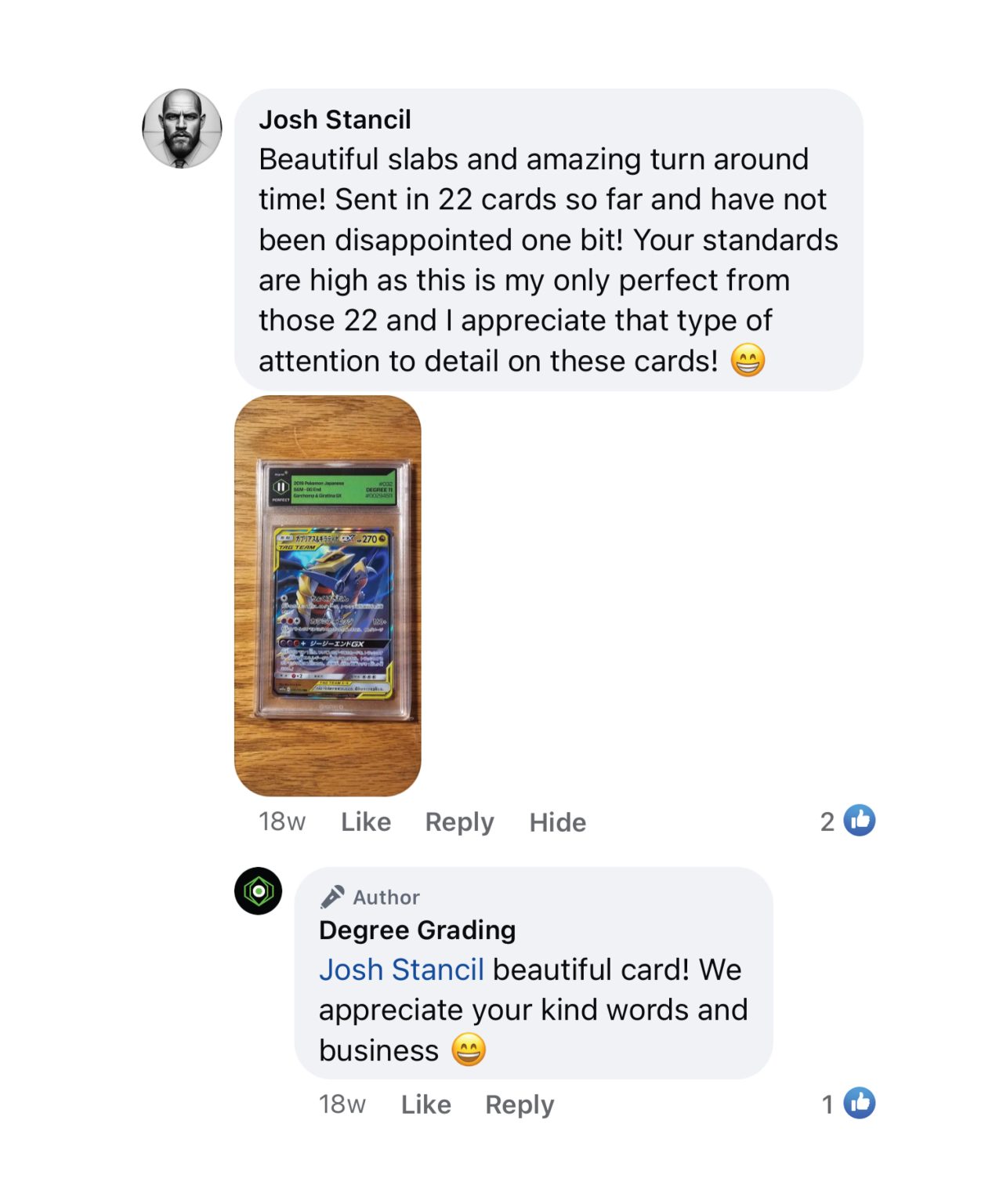Open Josh Stancil's profile picture
The height and width of the screenshot is (1204, 1003).
[x=182, y=129]
